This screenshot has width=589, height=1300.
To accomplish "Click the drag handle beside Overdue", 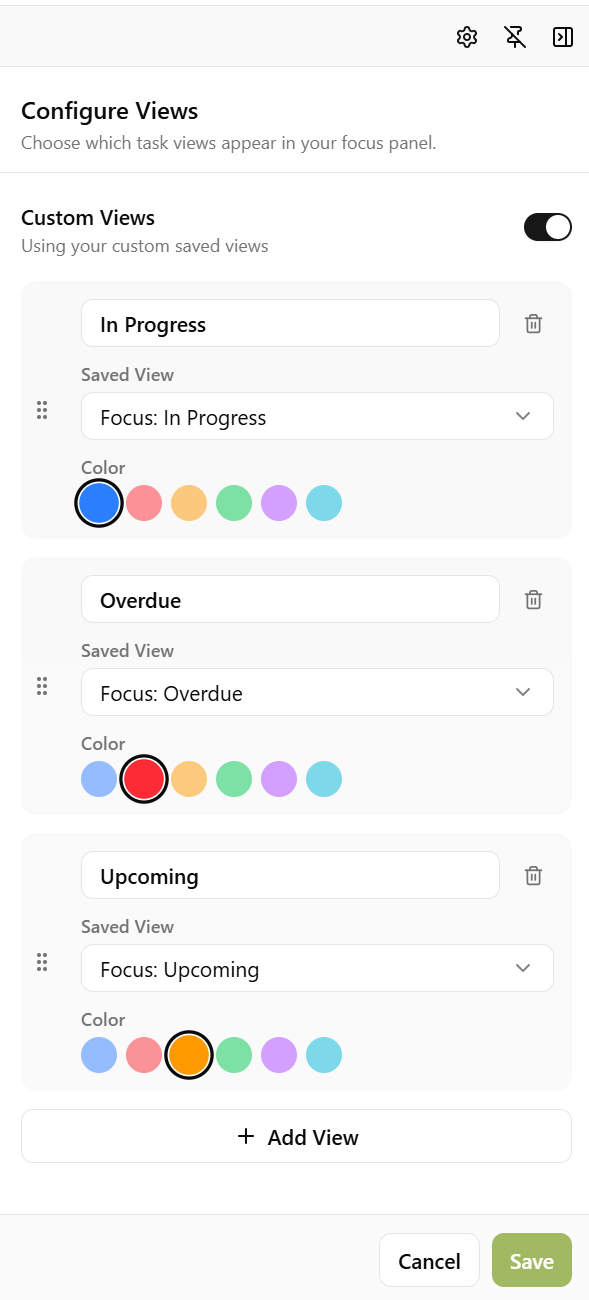I will tap(42, 686).
